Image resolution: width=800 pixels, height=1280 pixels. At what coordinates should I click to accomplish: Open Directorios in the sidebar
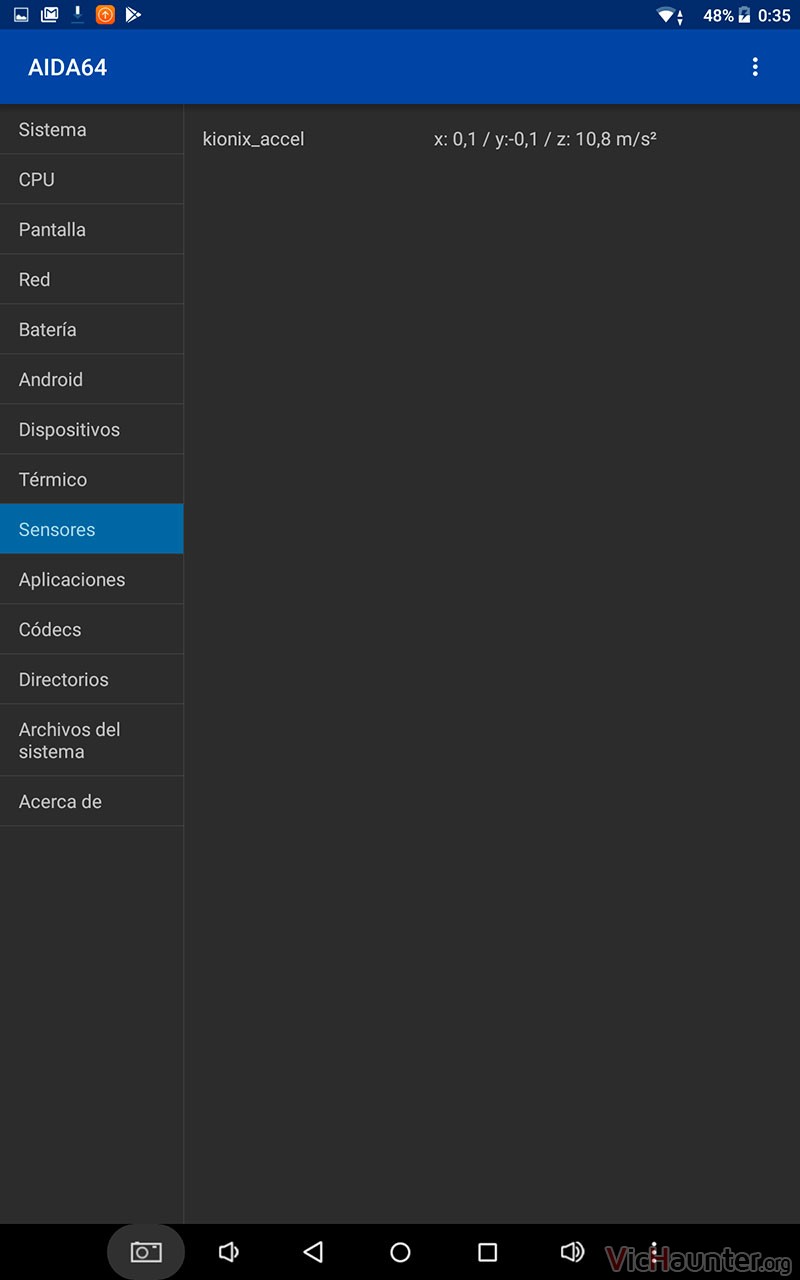(x=92, y=679)
